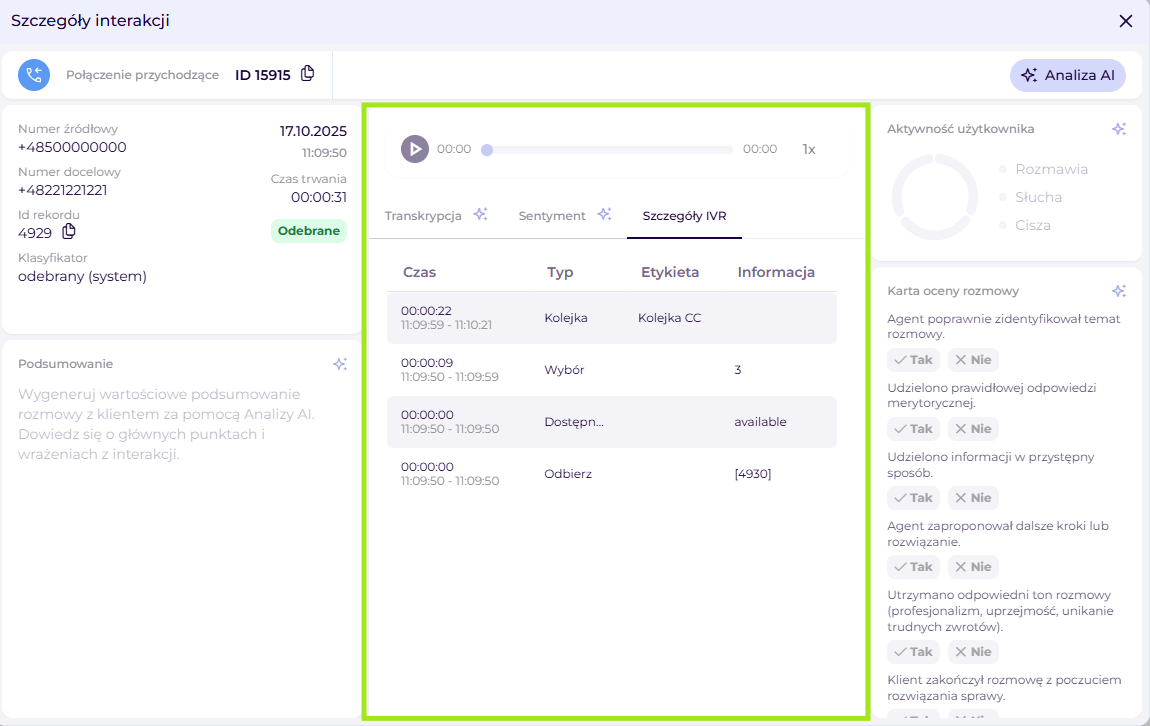Switch to the Sentyment tab
This screenshot has width=1150, height=726.
[x=552, y=216]
